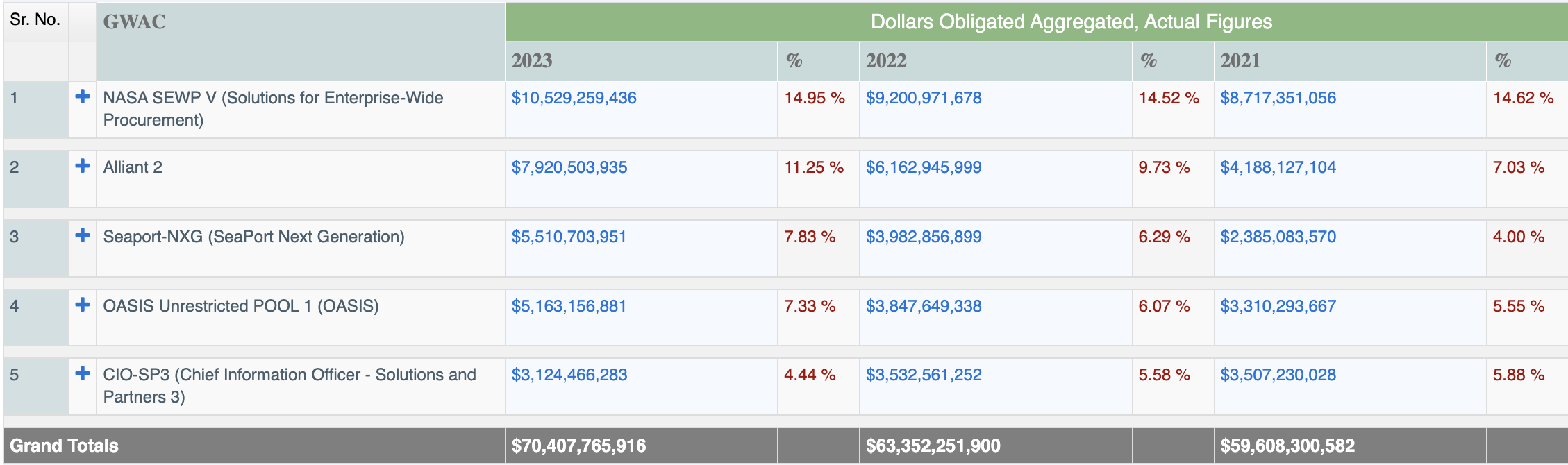Viewport: 1568px width, 465px height.
Task: Select the 14.95 % NASA SEWP percentage
Action: coord(814,98)
